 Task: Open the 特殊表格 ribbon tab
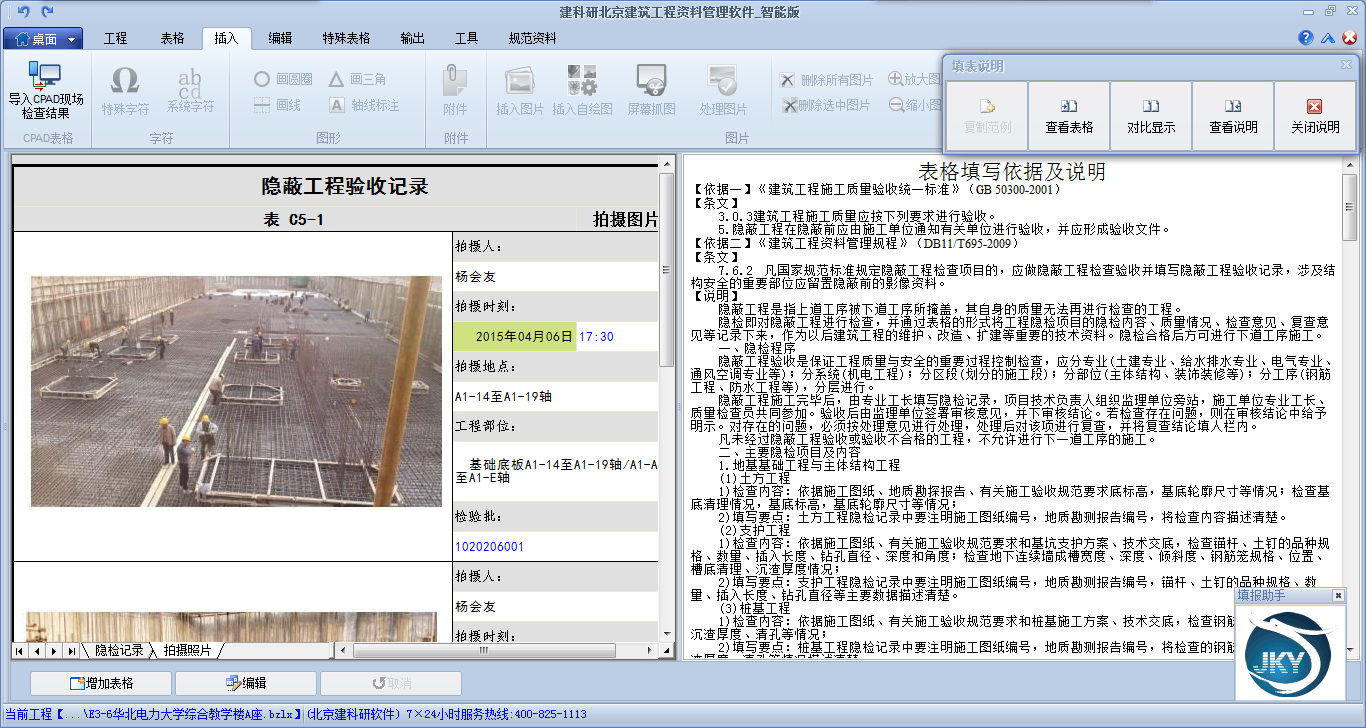(x=346, y=38)
